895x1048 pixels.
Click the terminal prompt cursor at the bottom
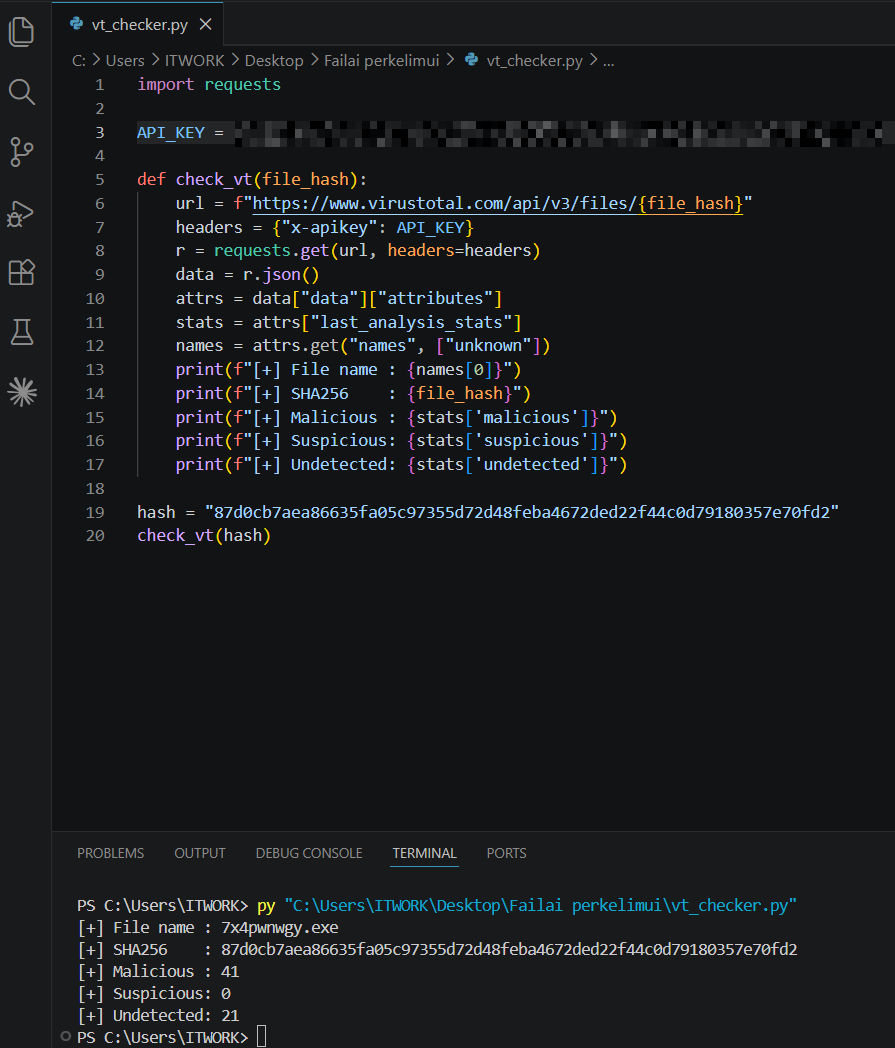click(261, 1036)
